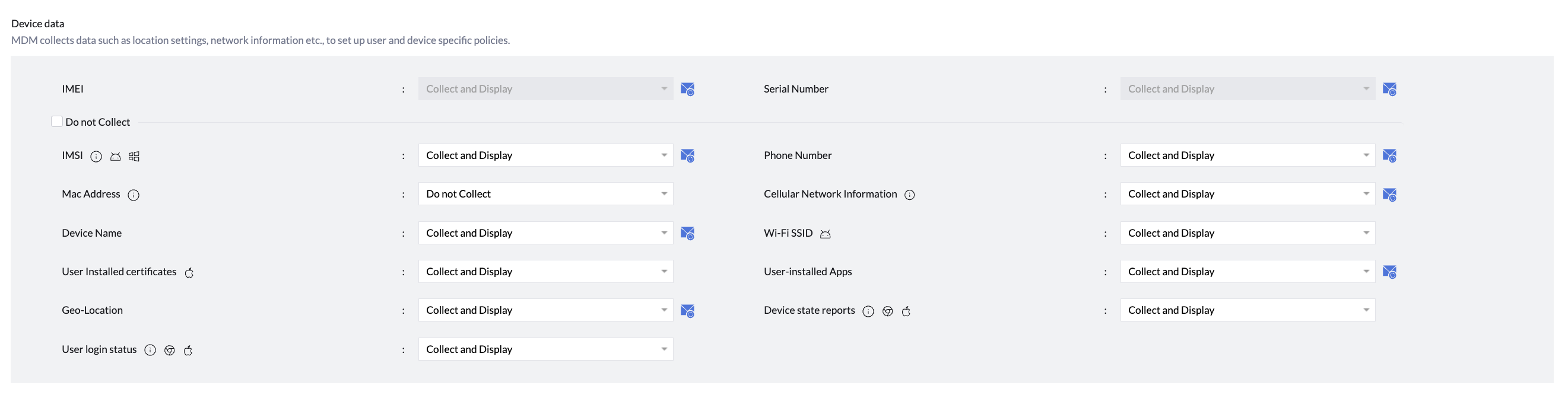Expand the Cellular Network Information dropdown

pos(1247,194)
